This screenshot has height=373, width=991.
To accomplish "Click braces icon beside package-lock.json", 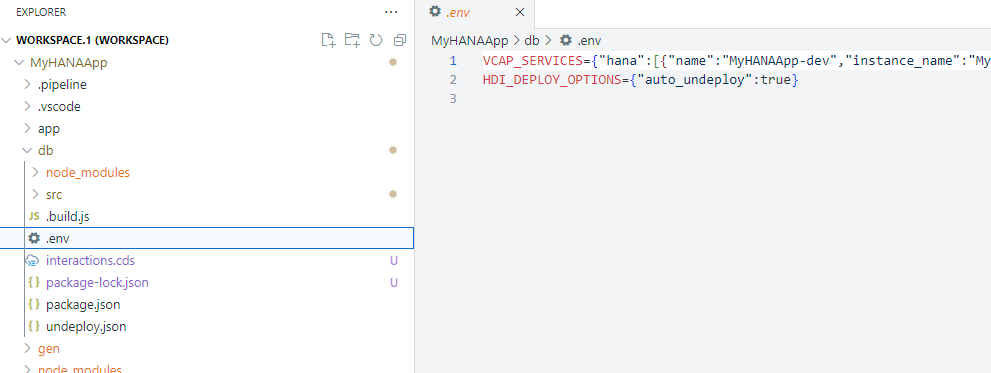I will pos(34,283).
